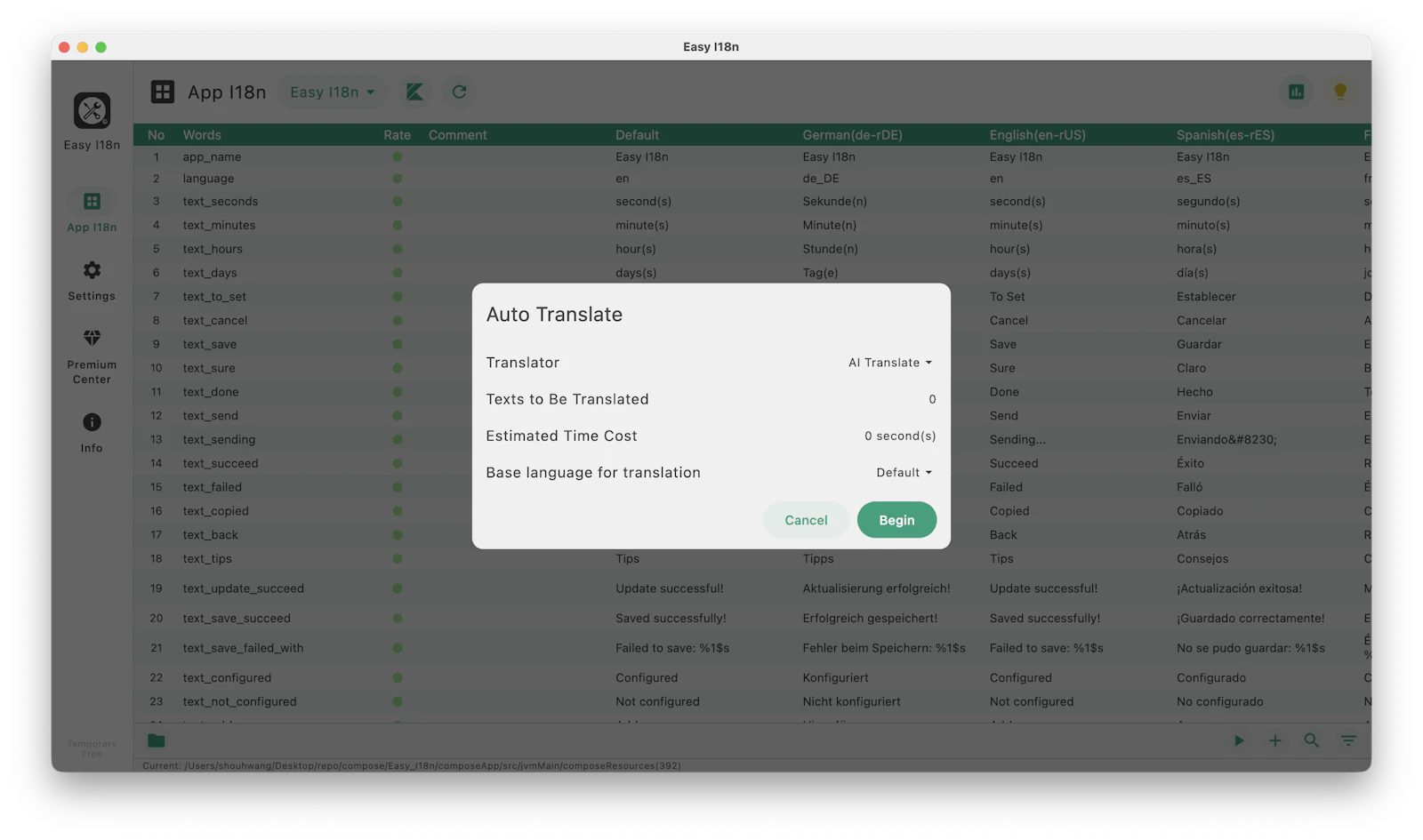Click the green rate dot for text_configured
Screen dimensions: 1423x840
(398, 677)
